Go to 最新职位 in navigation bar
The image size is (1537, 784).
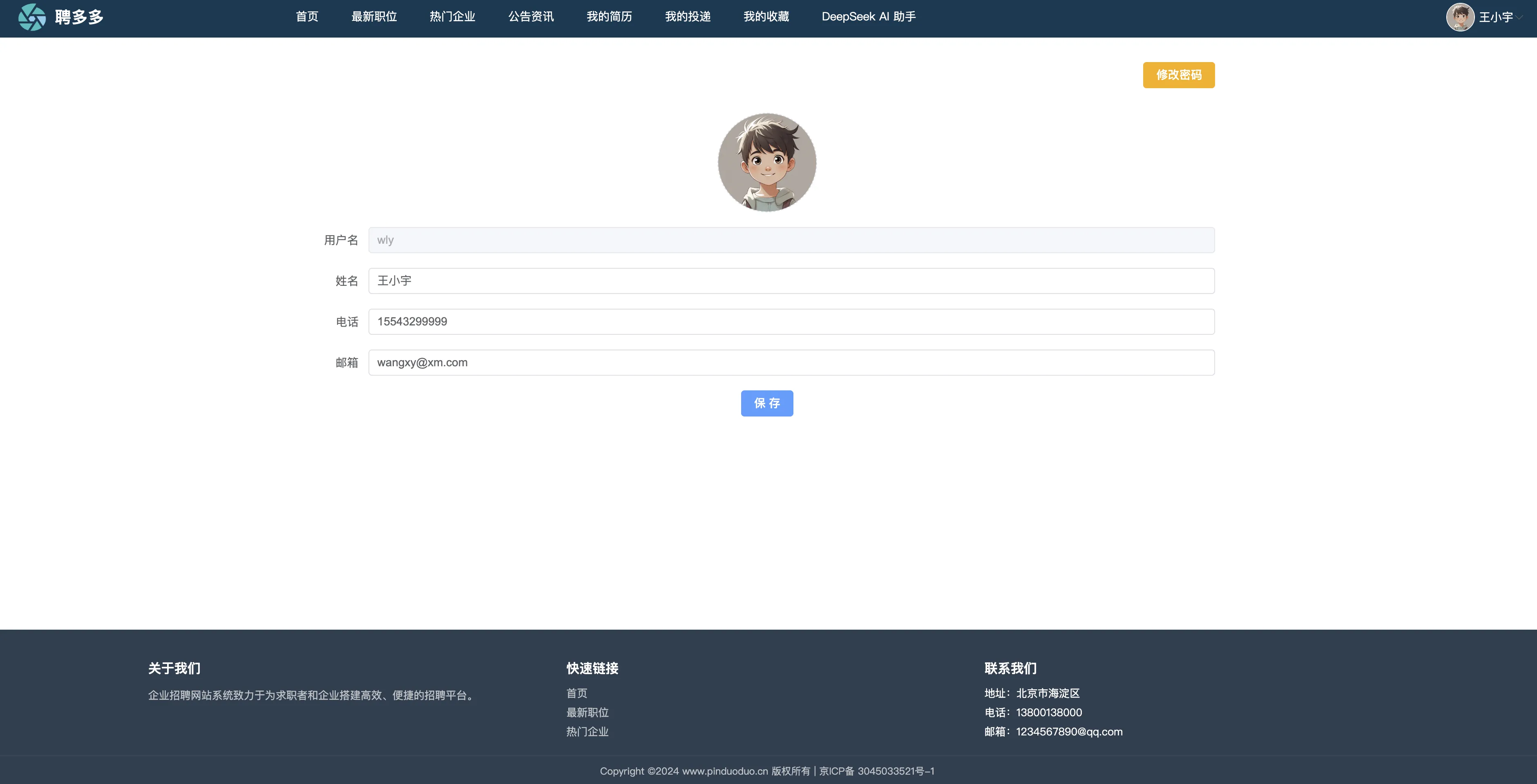tap(374, 17)
